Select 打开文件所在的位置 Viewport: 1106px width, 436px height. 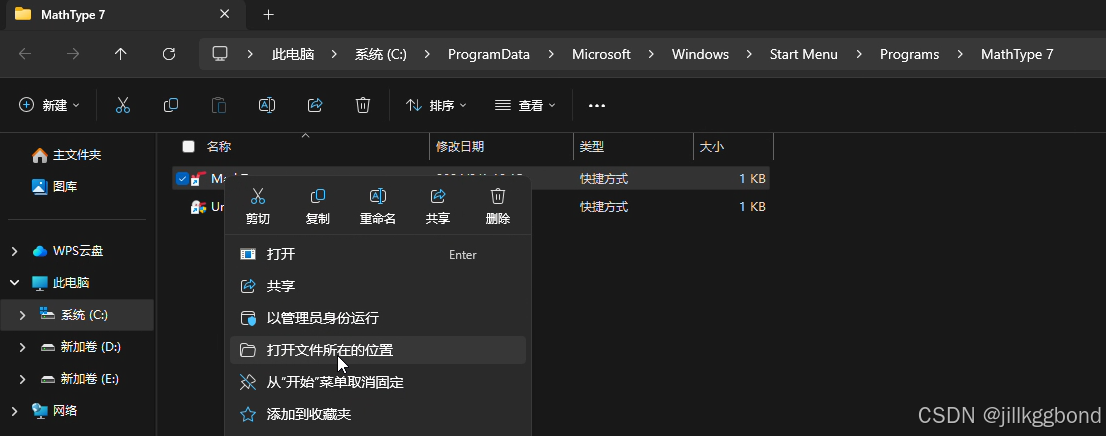click(x=378, y=350)
